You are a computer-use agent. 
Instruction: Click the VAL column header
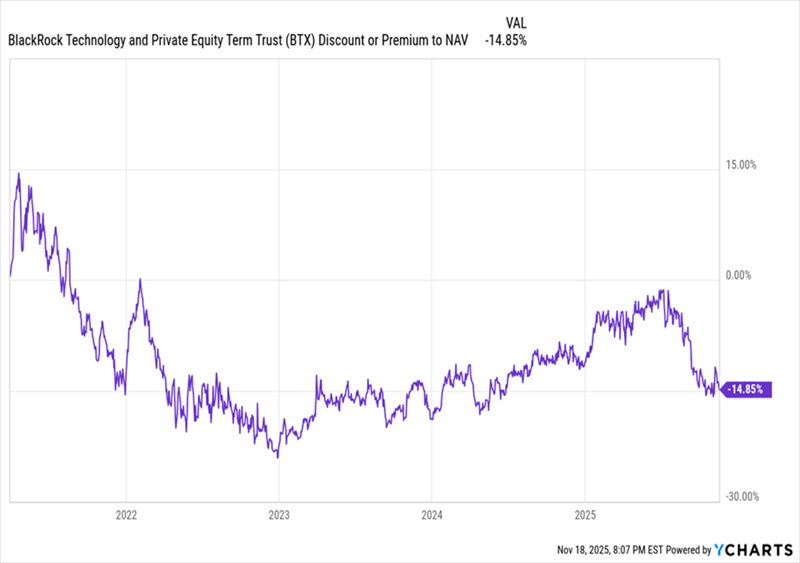point(514,23)
